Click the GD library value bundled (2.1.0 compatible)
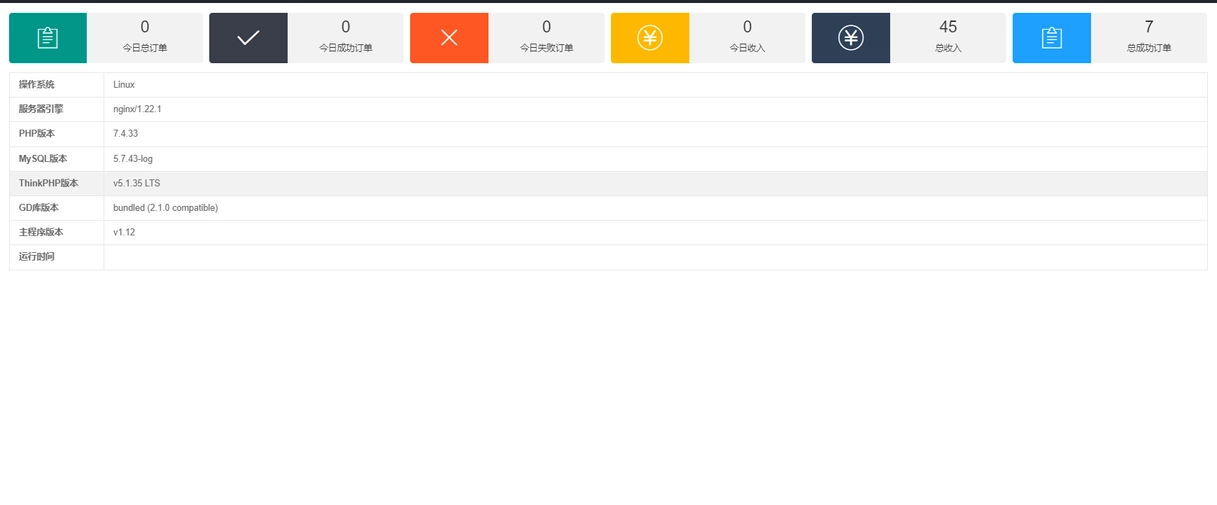1217x505 pixels. click(x=165, y=208)
